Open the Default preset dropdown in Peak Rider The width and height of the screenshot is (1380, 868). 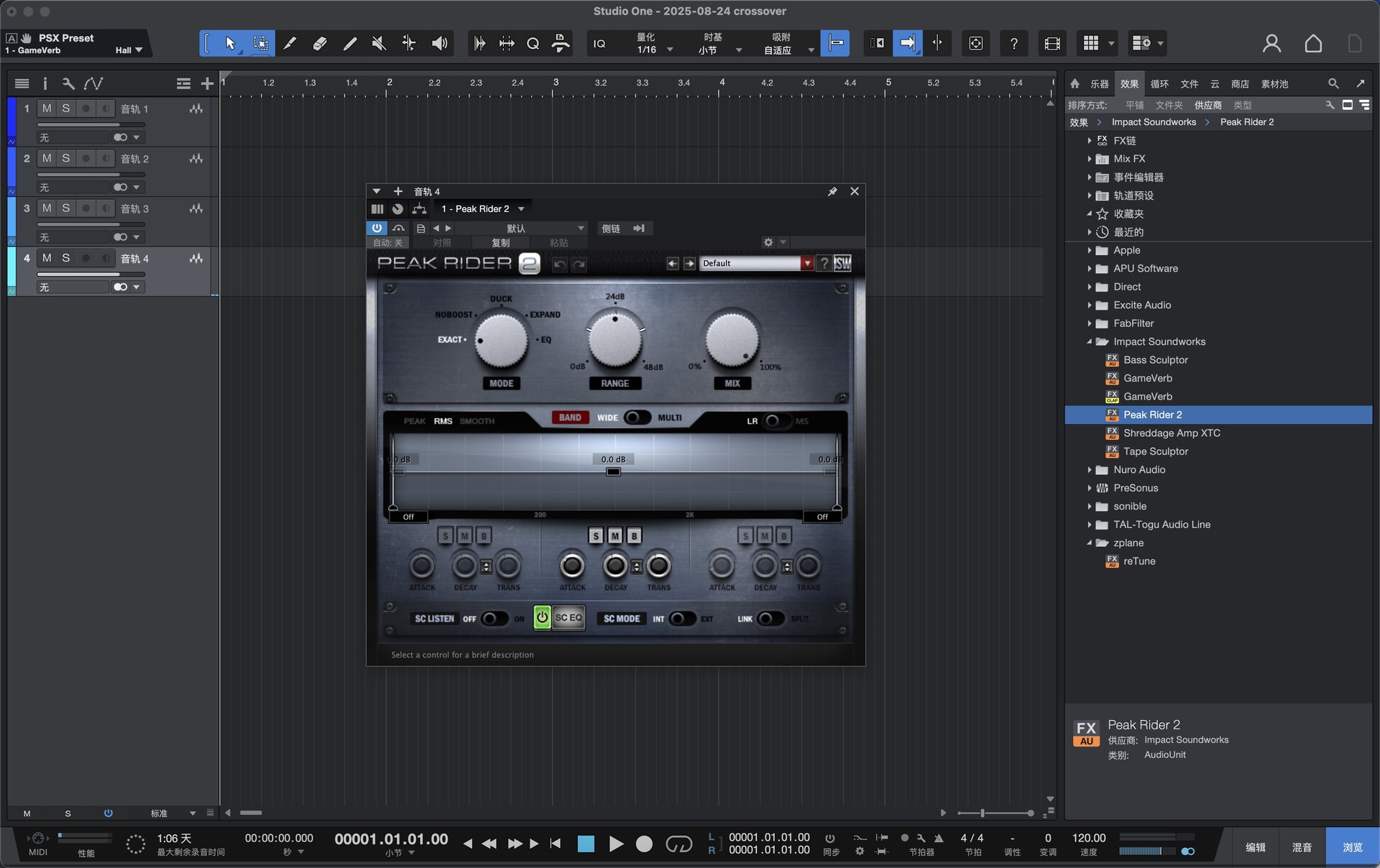[807, 264]
